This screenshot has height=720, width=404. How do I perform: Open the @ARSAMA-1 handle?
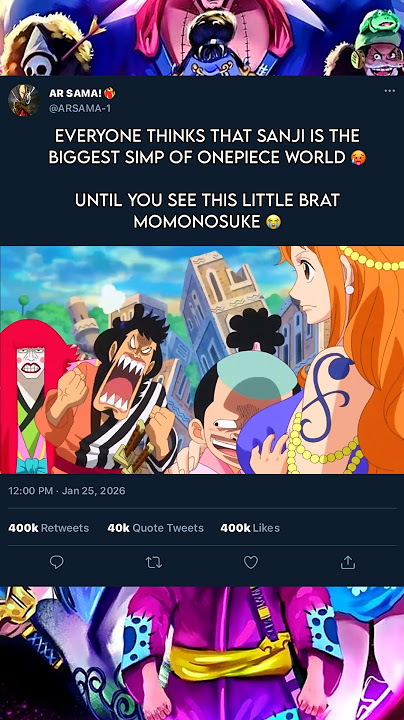(x=79, y=108)
